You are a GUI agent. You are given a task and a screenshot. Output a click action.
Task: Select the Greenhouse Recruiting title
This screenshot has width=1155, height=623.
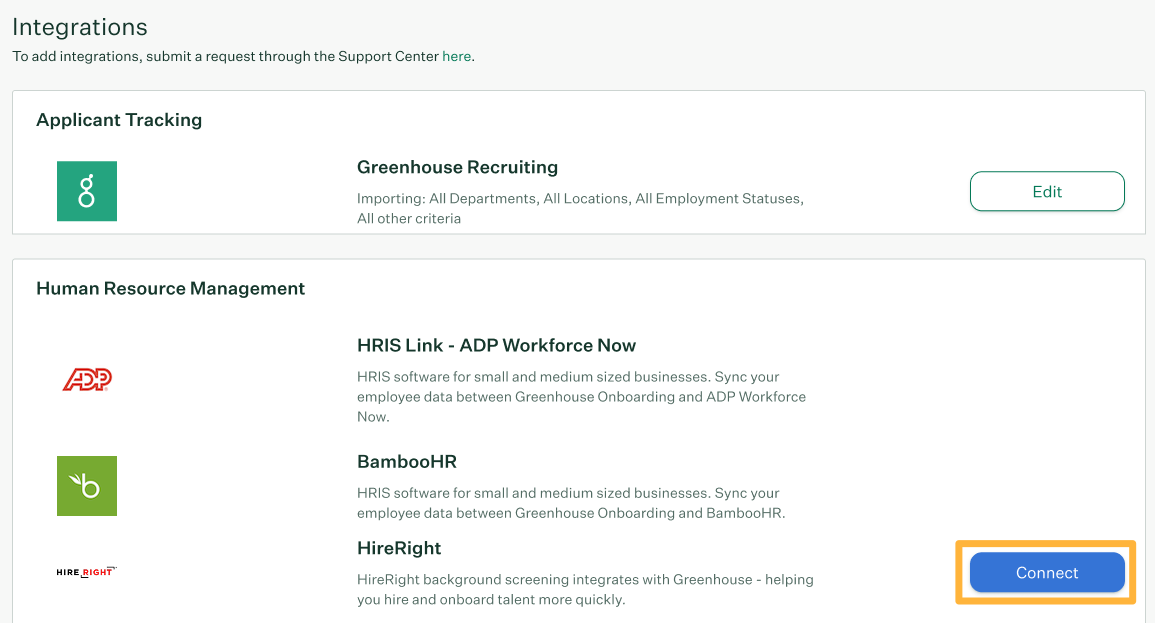[x=457, y=167]
